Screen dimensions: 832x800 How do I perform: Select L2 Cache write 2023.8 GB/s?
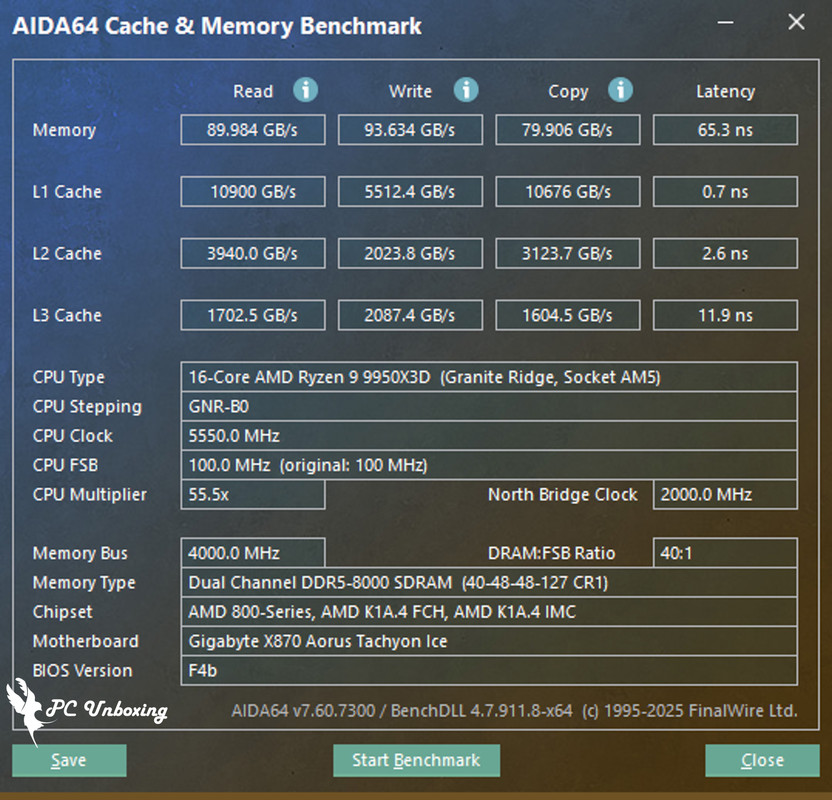coord(410,253)
